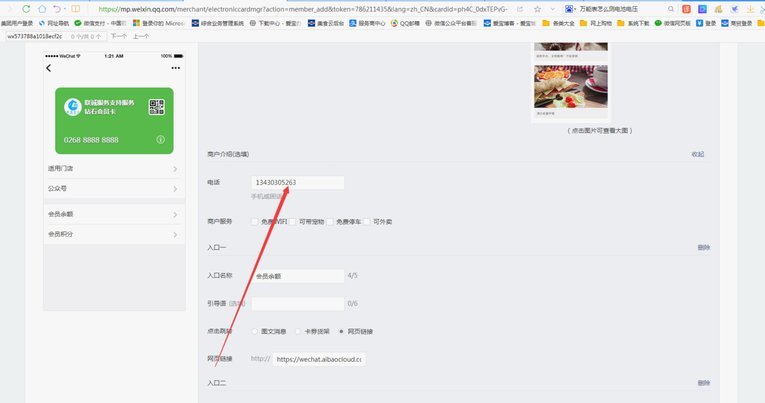The height and width of the screenshot is (403, 765).
Task: Expand the 公众号 row in preview
Action: pos(114,188)
